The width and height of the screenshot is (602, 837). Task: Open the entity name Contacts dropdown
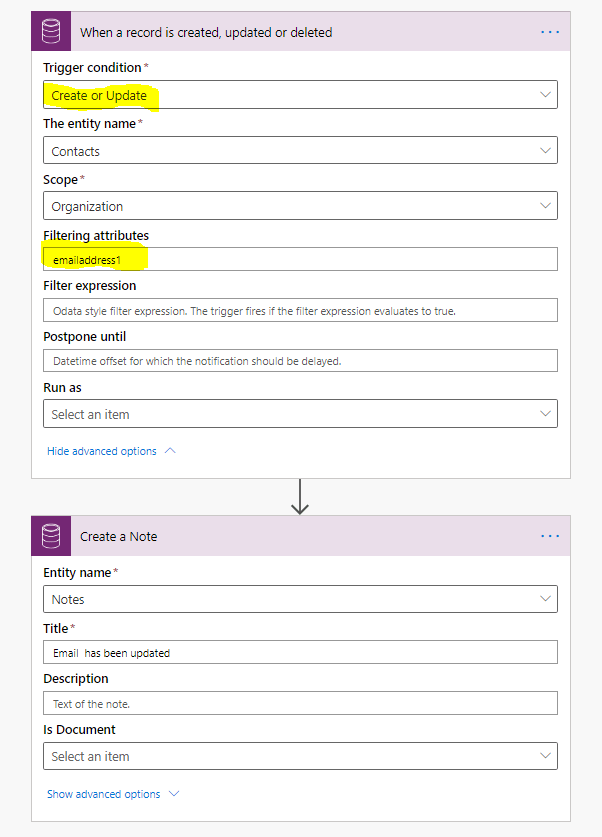(x=300, y=151)
